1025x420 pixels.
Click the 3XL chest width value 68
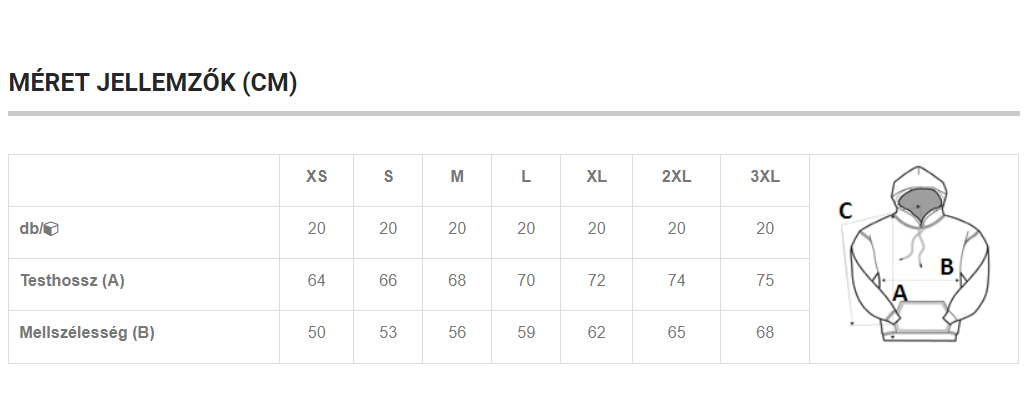tap(765, 332)
